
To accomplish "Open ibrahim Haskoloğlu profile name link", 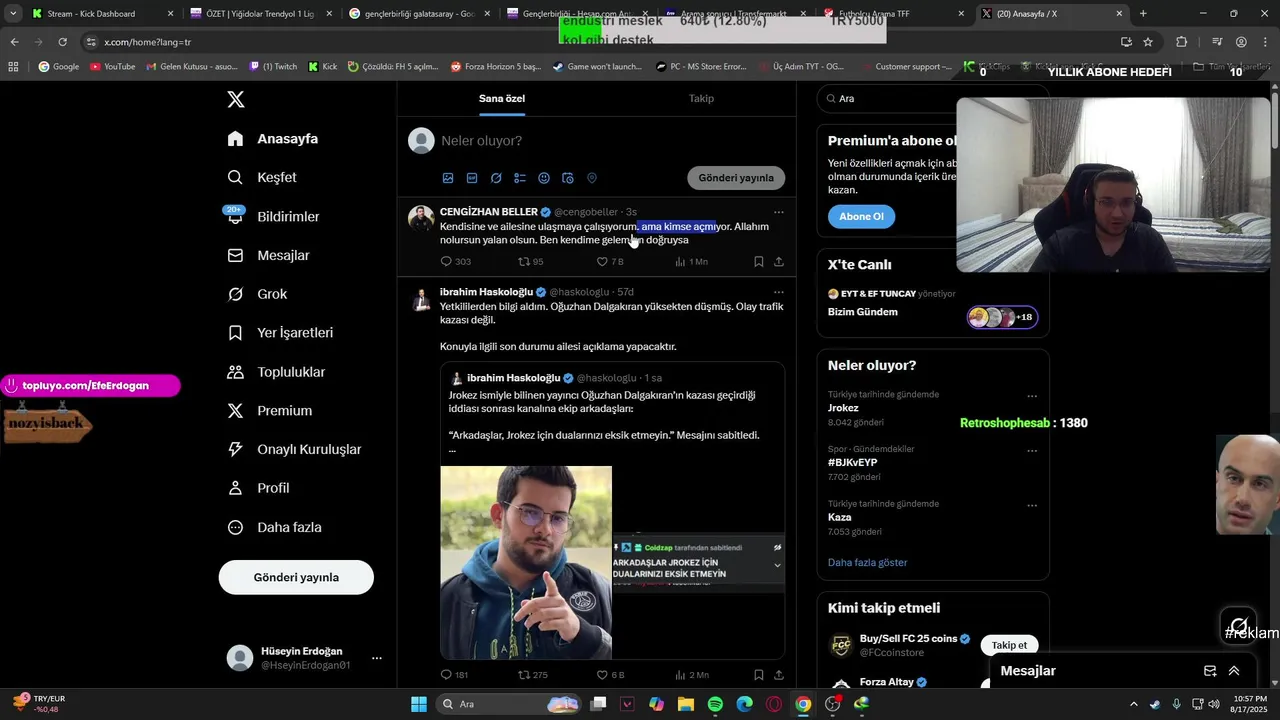I will coord(486,292).
